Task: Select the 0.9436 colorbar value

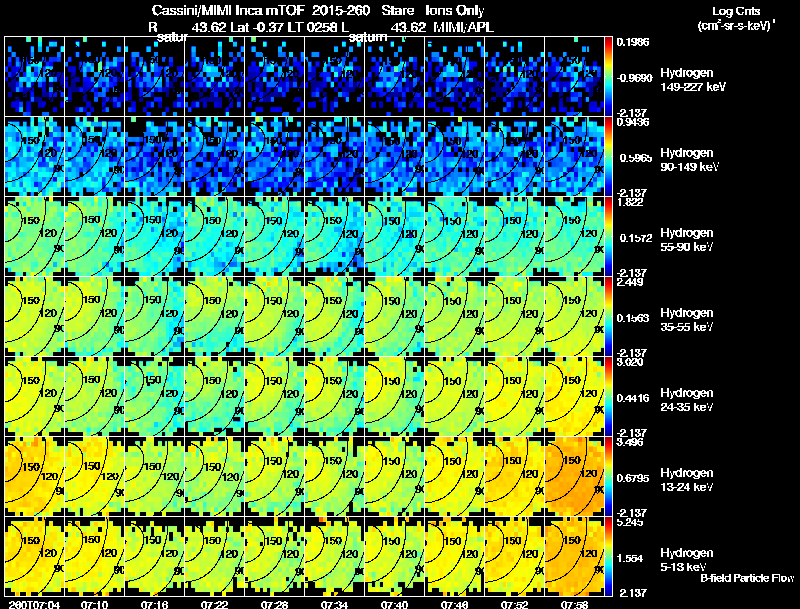Action: tap(633, 122)
